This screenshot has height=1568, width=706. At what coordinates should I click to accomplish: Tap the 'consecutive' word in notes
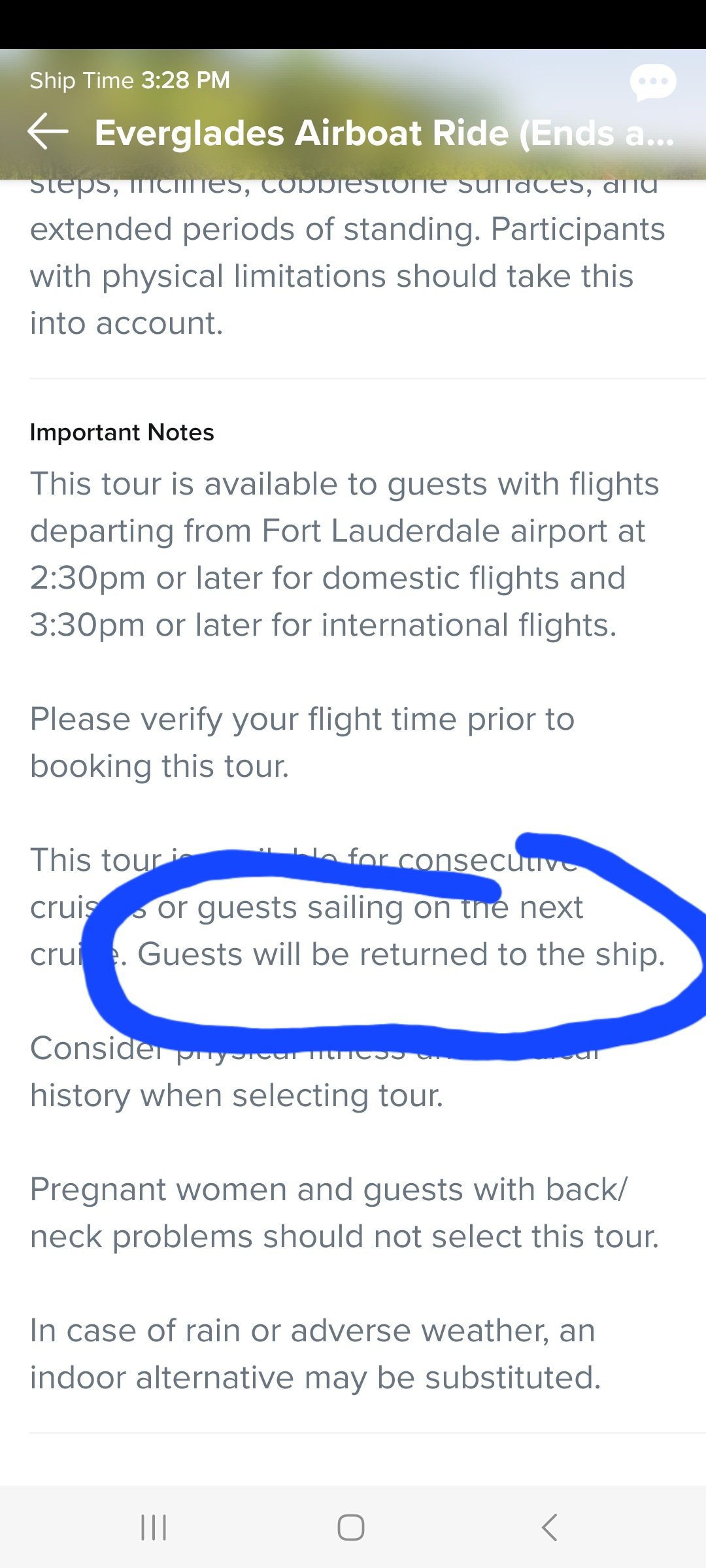(488, 860)
